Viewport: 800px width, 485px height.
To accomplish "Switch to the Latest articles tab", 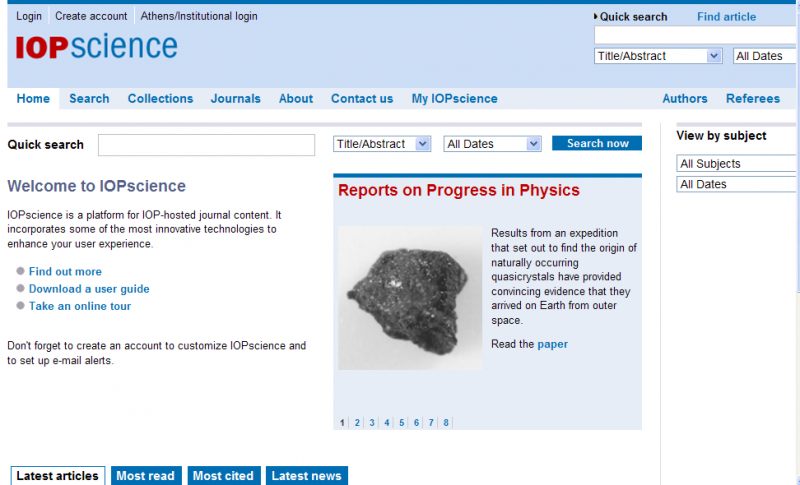I will tap(58, 476).
